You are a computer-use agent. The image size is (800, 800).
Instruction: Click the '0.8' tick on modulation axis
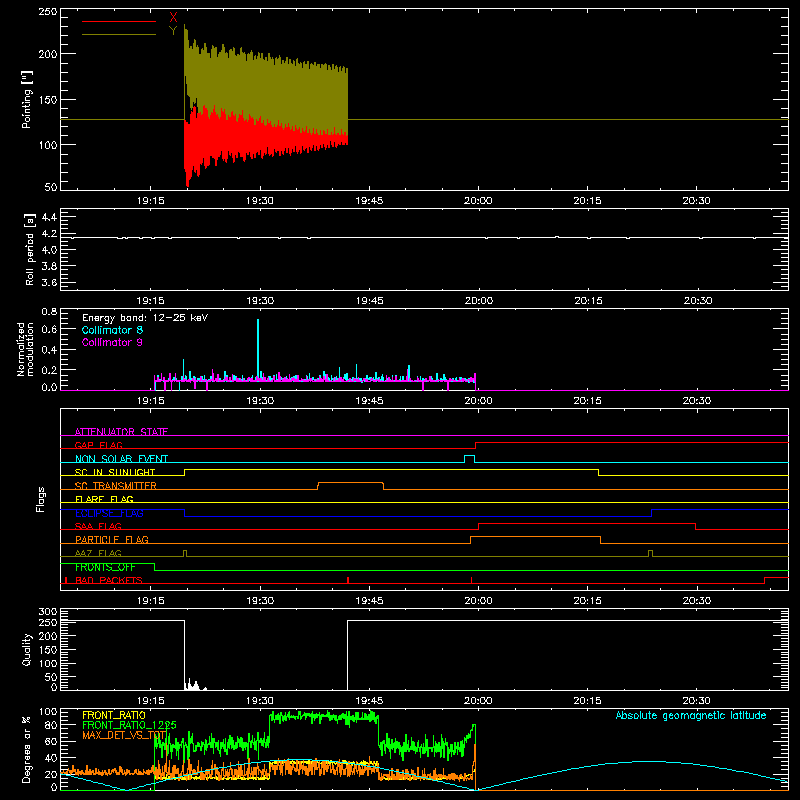[x=49, y=311]
